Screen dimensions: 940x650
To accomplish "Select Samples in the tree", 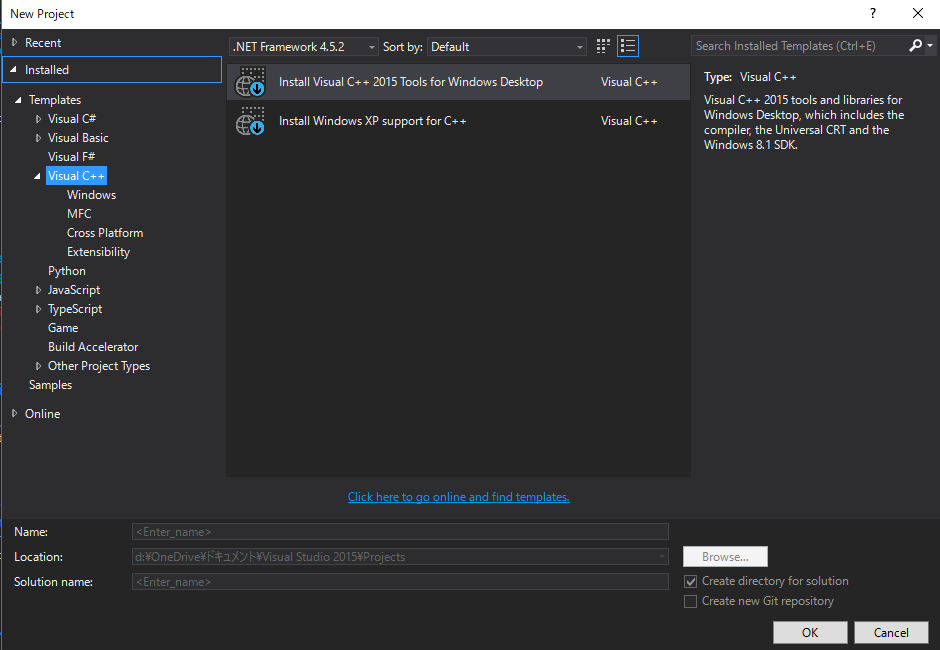I will point(50,385).
